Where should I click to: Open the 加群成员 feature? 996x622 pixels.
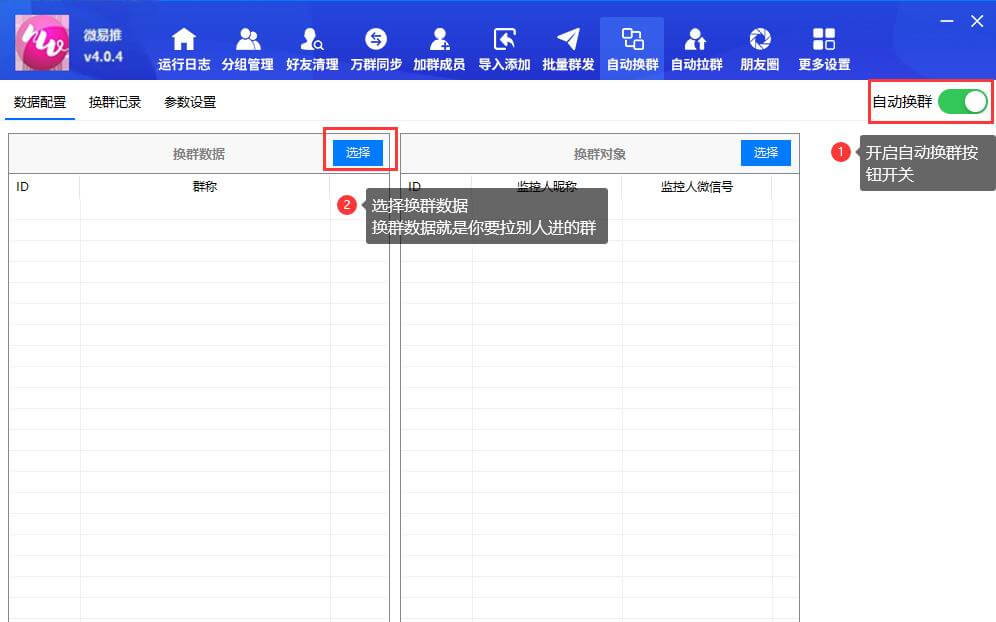coord(440,45)
